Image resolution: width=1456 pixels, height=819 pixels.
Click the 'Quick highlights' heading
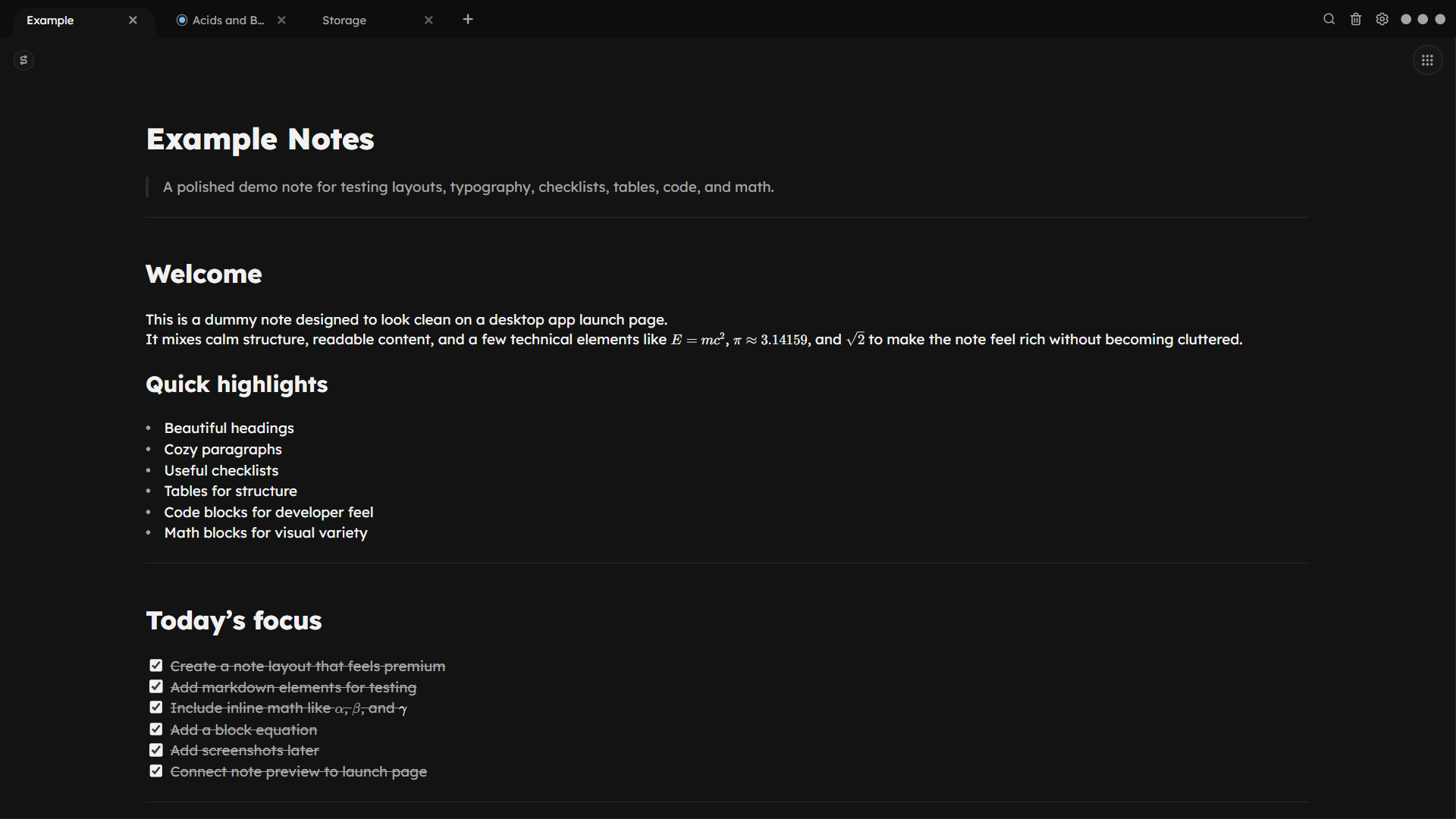point(236,384)
